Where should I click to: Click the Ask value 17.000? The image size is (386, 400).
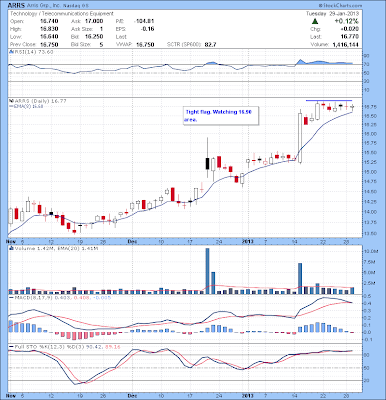coord(94,21)
